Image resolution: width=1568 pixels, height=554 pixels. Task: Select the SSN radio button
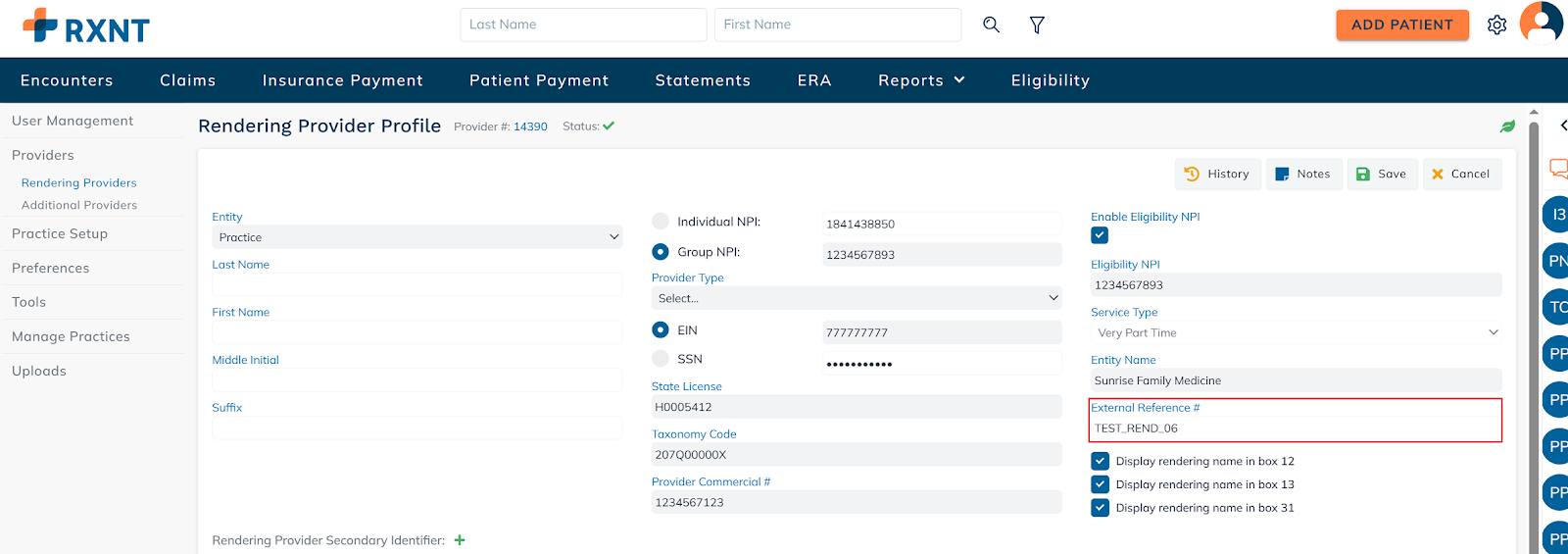661,359
